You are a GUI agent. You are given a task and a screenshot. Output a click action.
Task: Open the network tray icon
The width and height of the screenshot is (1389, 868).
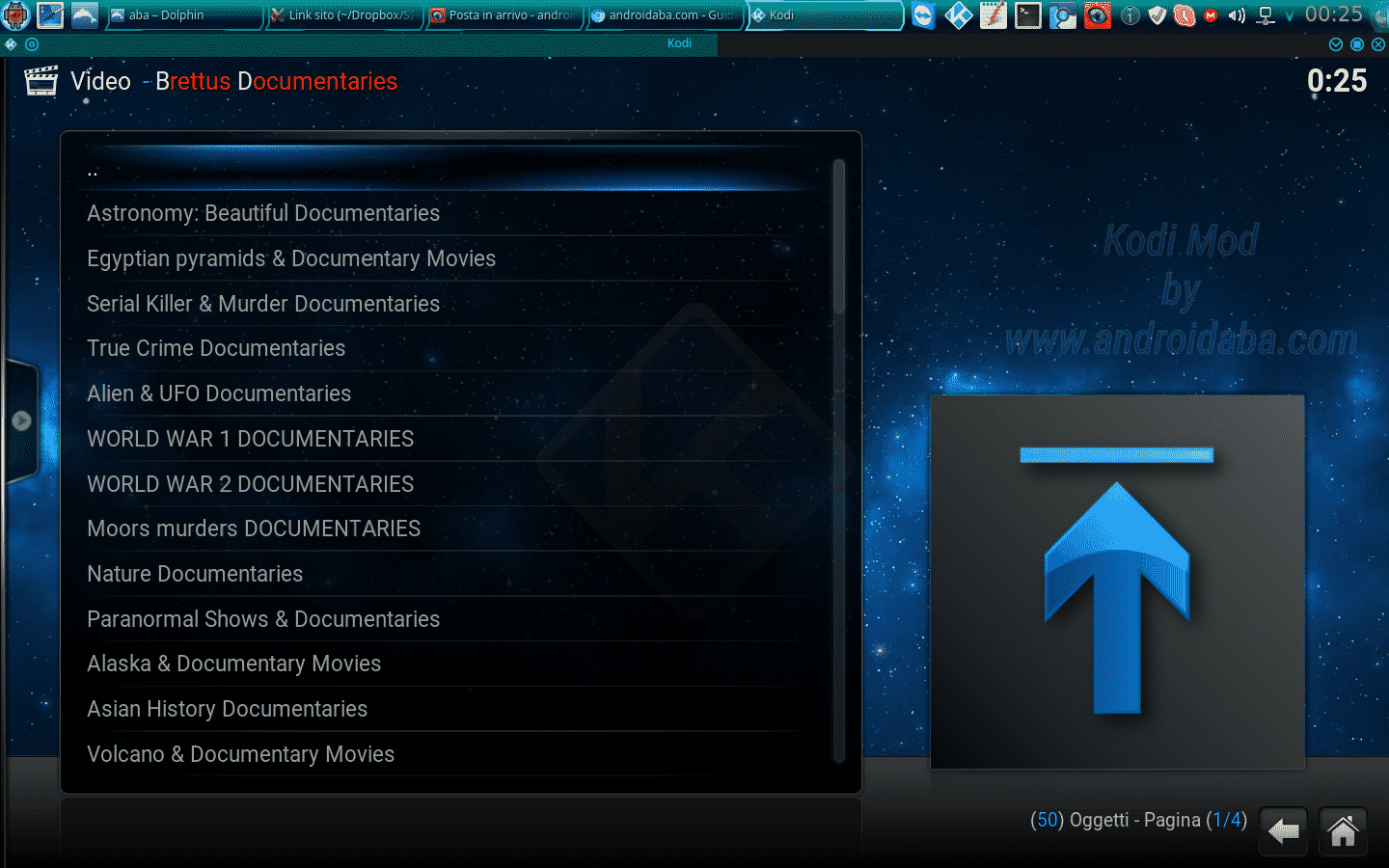point(1266,15)
